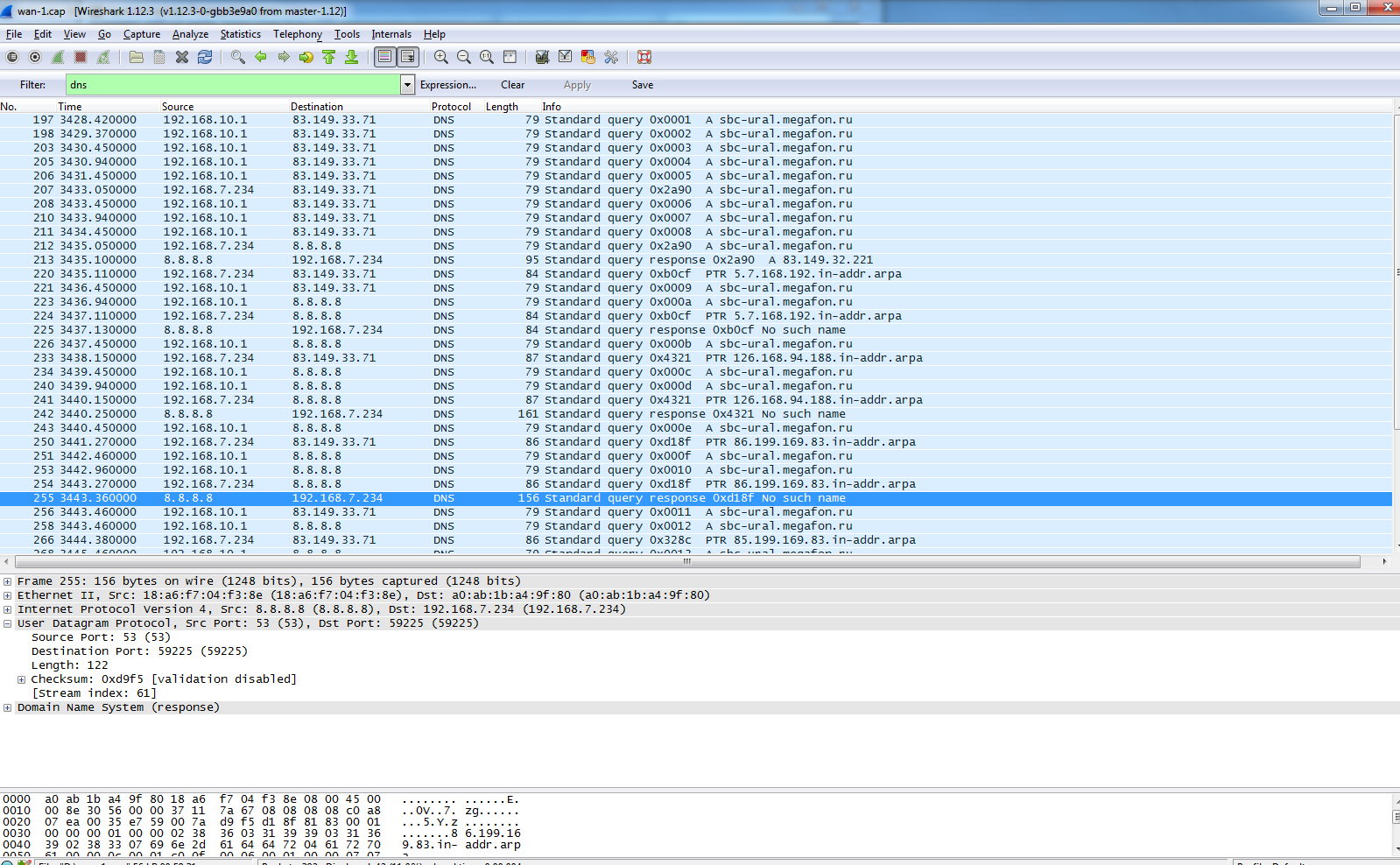
Task: Zoom out of packet text
Action: click(464, 57)
